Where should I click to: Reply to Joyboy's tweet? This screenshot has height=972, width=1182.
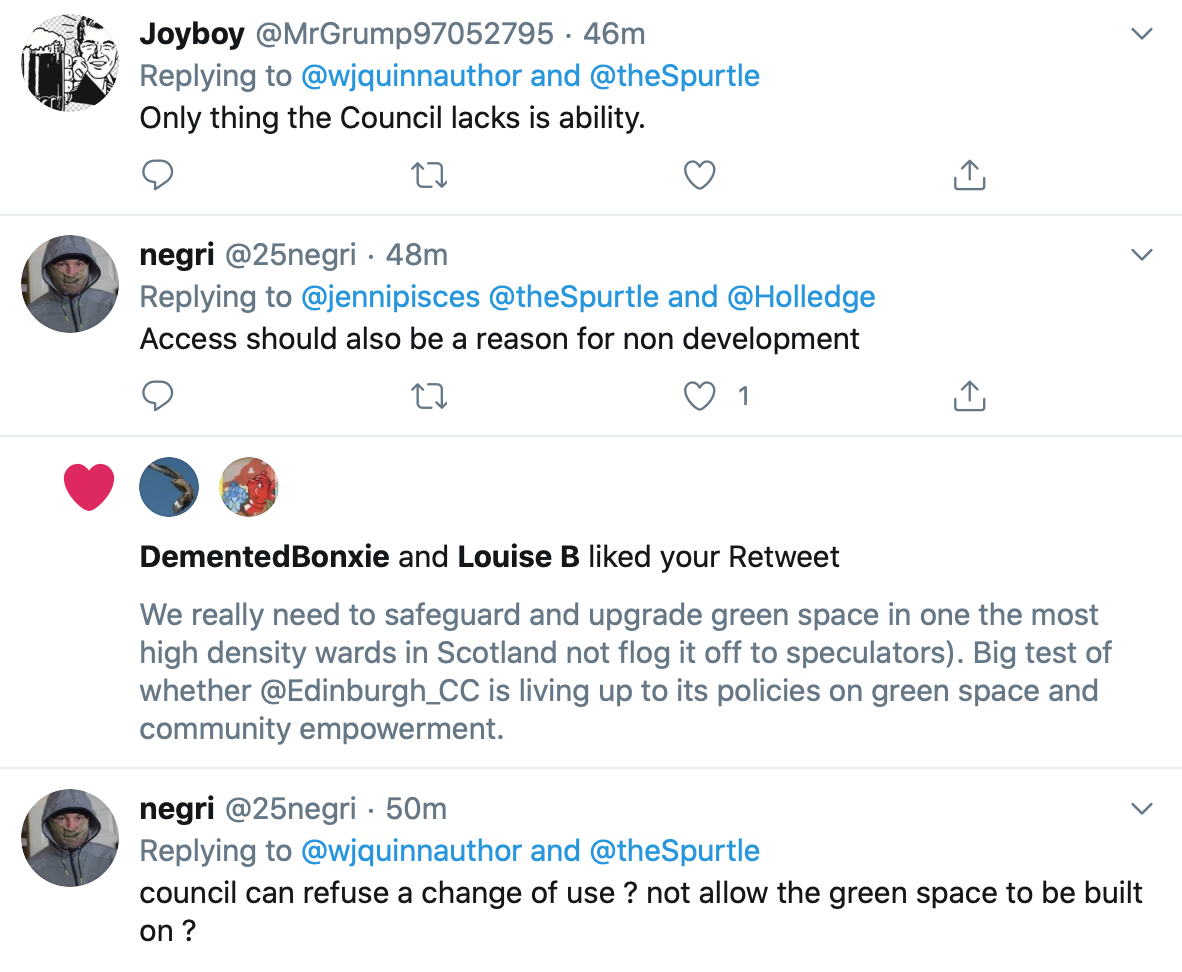[x=158, y=175]
